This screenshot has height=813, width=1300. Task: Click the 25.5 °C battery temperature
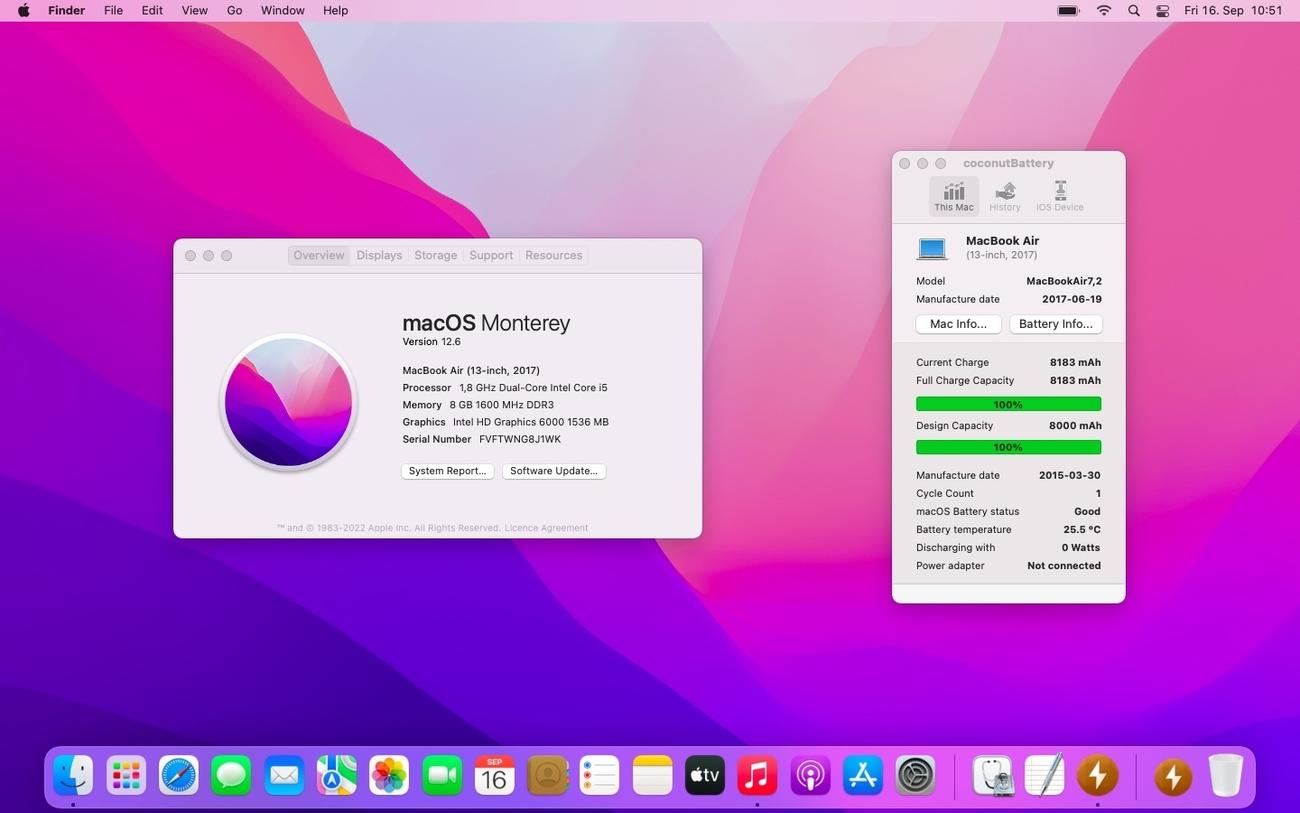(1082, 529)
